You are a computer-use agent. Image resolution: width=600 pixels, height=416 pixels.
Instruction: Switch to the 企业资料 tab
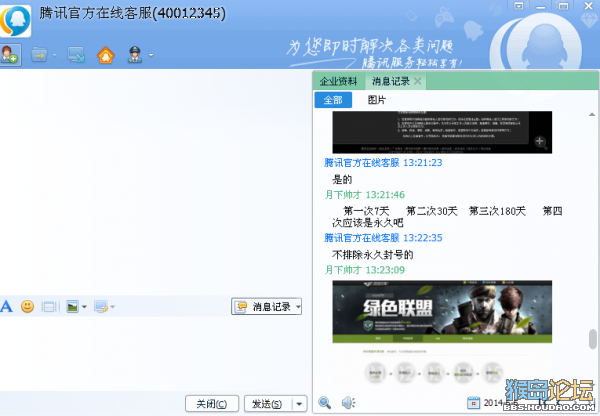339,81
